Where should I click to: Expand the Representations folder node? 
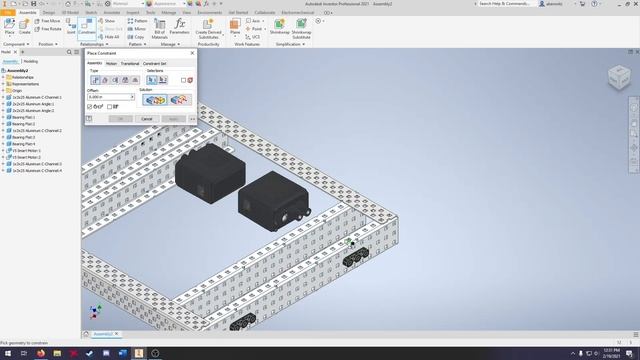(x=3, y=84)
